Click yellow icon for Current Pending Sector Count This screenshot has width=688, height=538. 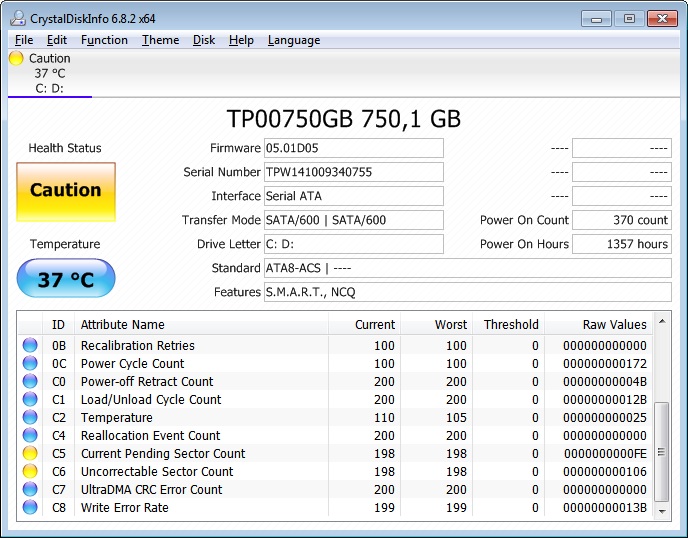coord(30,453)
